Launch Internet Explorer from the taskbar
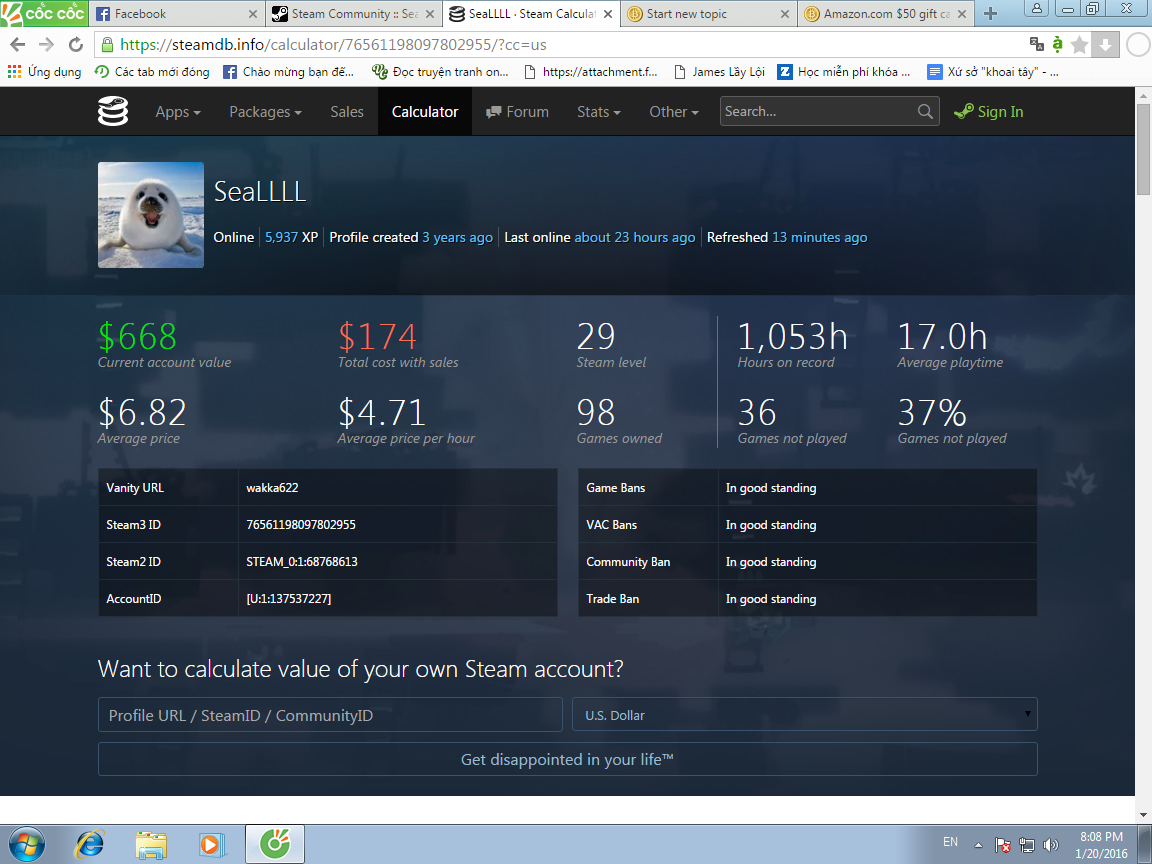Screen dimensions: 1152x864 [90, 844]
